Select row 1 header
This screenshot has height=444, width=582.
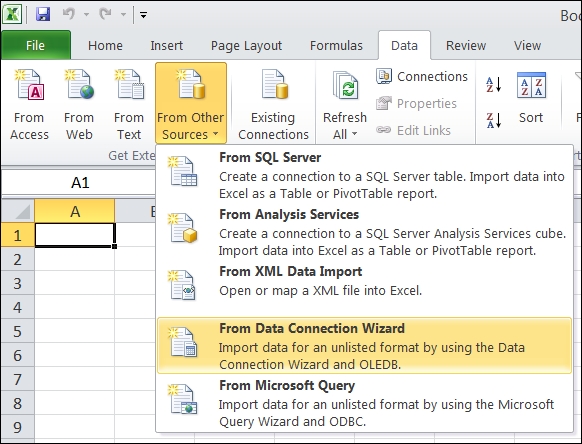[x=18, y=235]
